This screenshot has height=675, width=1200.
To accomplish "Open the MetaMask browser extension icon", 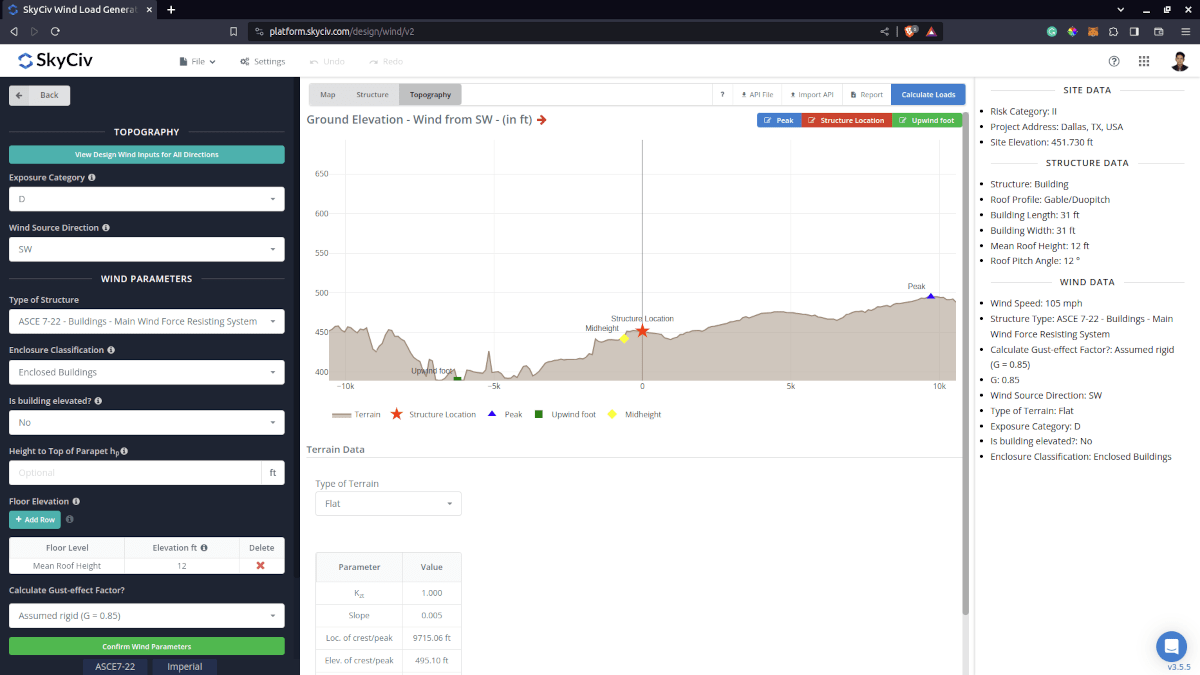I will 1095,31.
